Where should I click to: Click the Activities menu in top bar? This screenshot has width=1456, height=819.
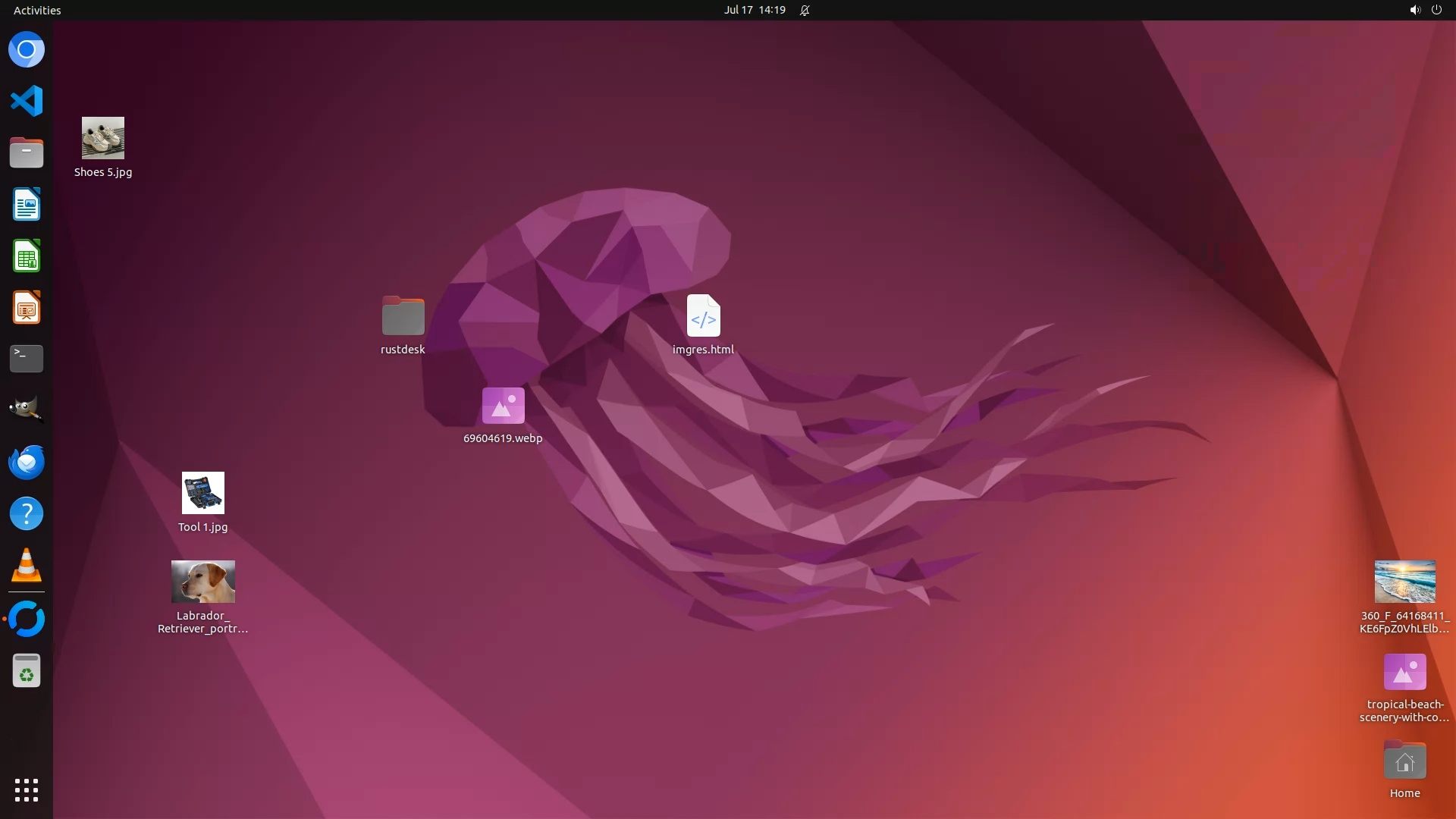pos(37,10)
